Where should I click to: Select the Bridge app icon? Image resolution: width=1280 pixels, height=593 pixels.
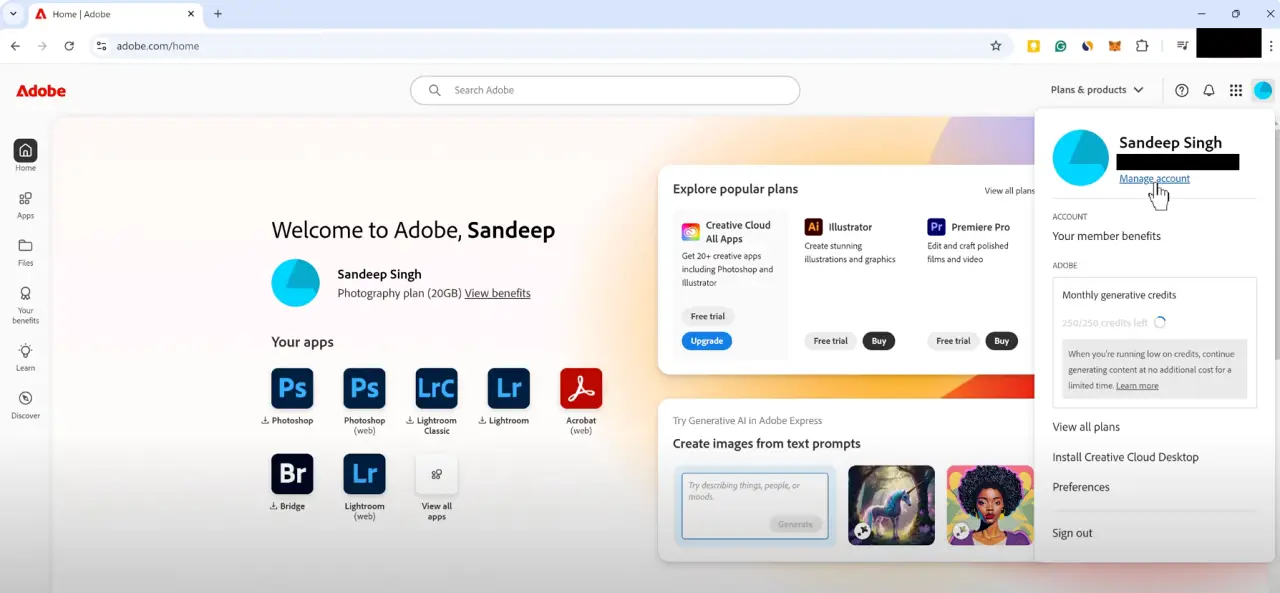coord(291,473)
